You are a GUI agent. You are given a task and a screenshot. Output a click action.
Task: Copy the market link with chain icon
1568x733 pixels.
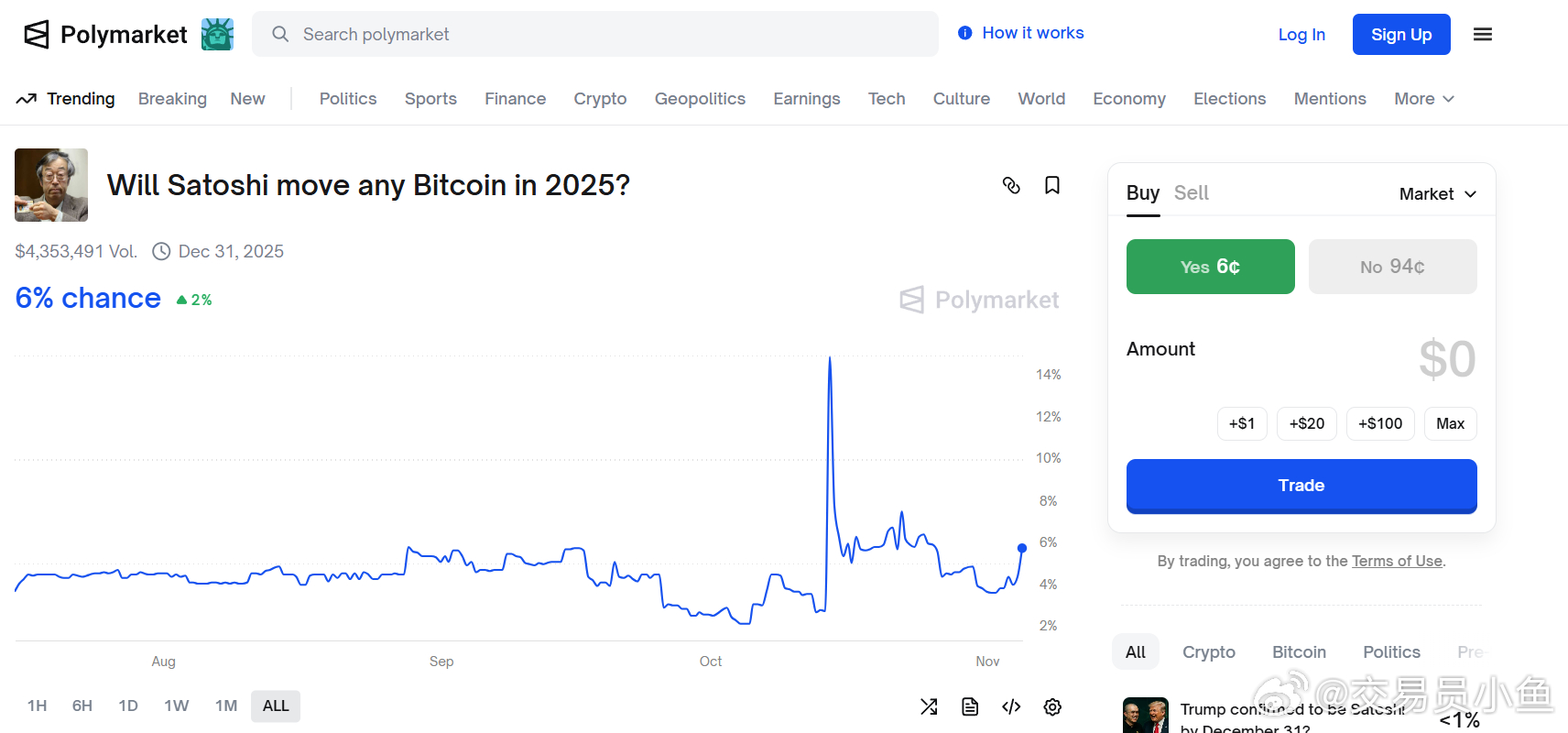[x=1011, y=185]
